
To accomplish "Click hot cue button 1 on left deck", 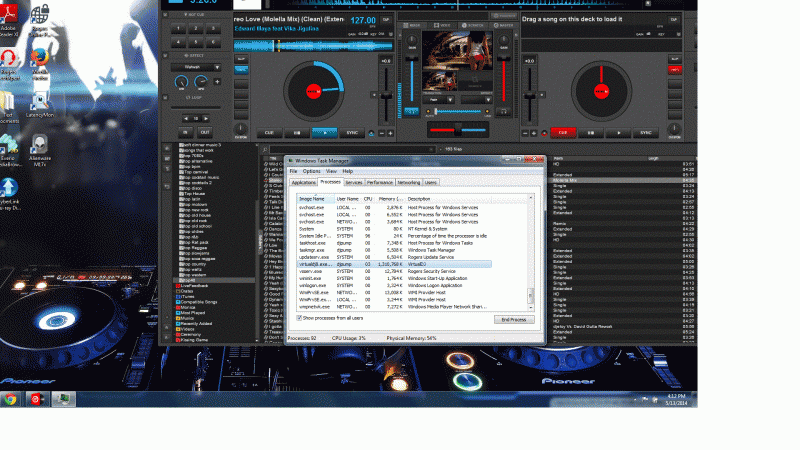I will click(x=178, y=29).
